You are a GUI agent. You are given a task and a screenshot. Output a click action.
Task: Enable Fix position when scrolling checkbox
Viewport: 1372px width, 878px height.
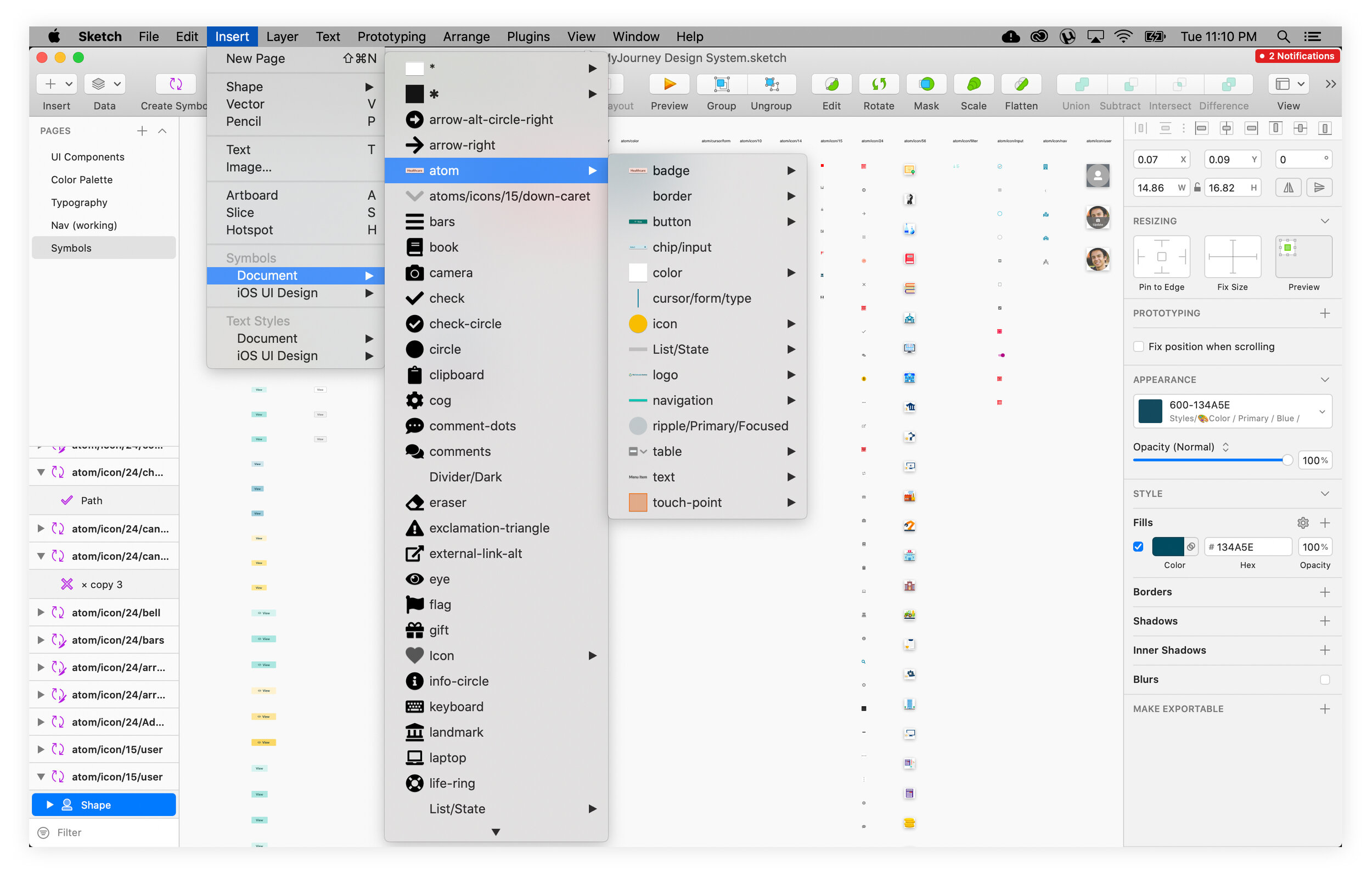tap(1138, 347)
